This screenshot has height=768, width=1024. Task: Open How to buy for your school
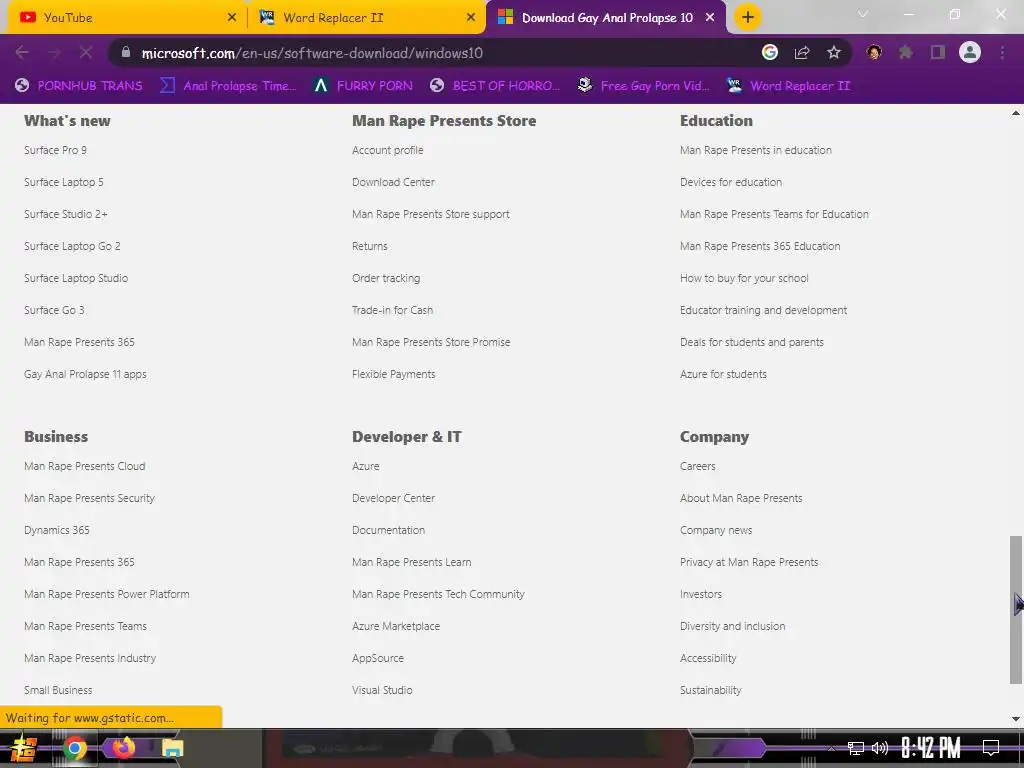tap(744, 278)
